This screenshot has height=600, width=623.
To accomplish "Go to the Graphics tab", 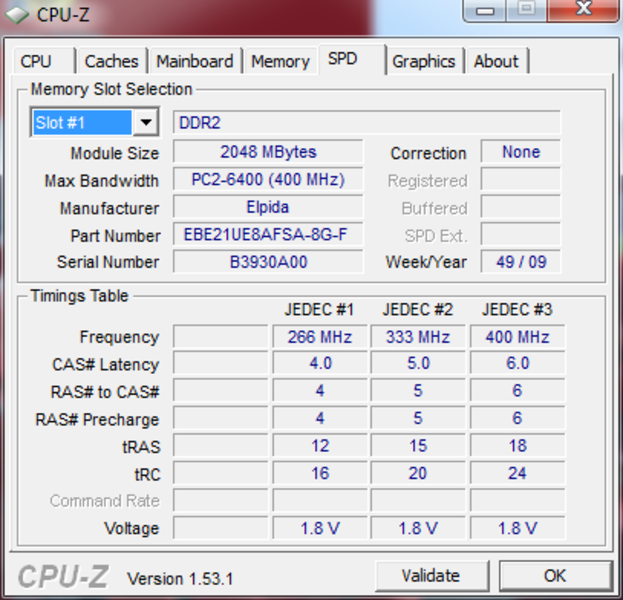I will tap(424, 61).
